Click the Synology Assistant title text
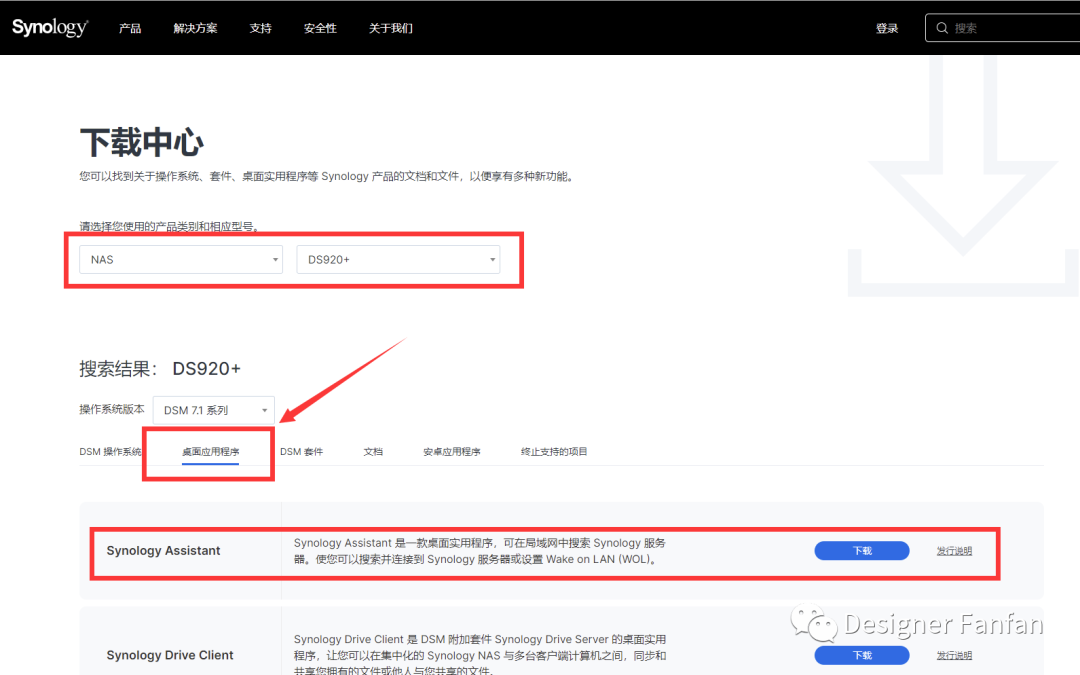Viewport: 1080px width, 675px height. click(163, 550)
